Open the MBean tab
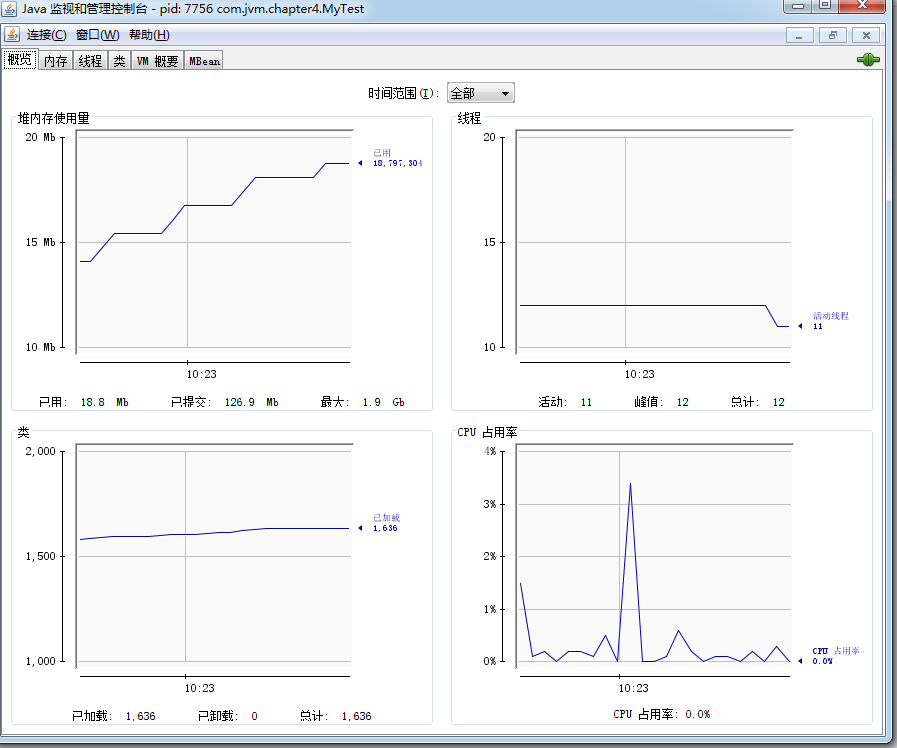 (x=204, y=61)
